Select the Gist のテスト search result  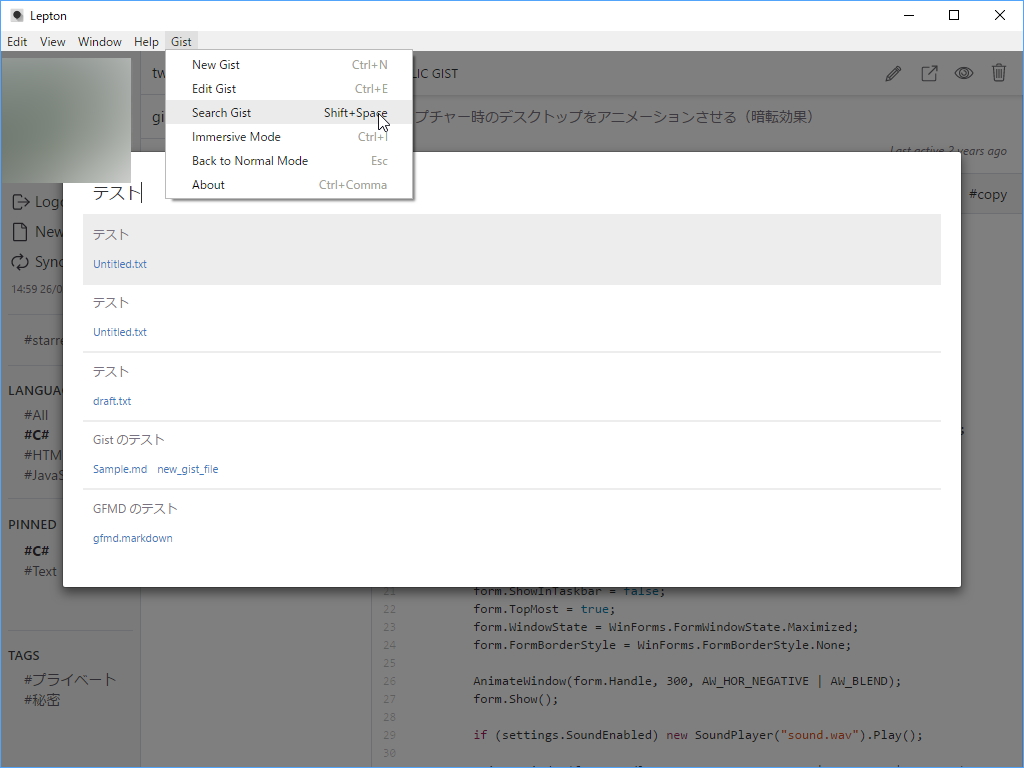pos(511,455)
